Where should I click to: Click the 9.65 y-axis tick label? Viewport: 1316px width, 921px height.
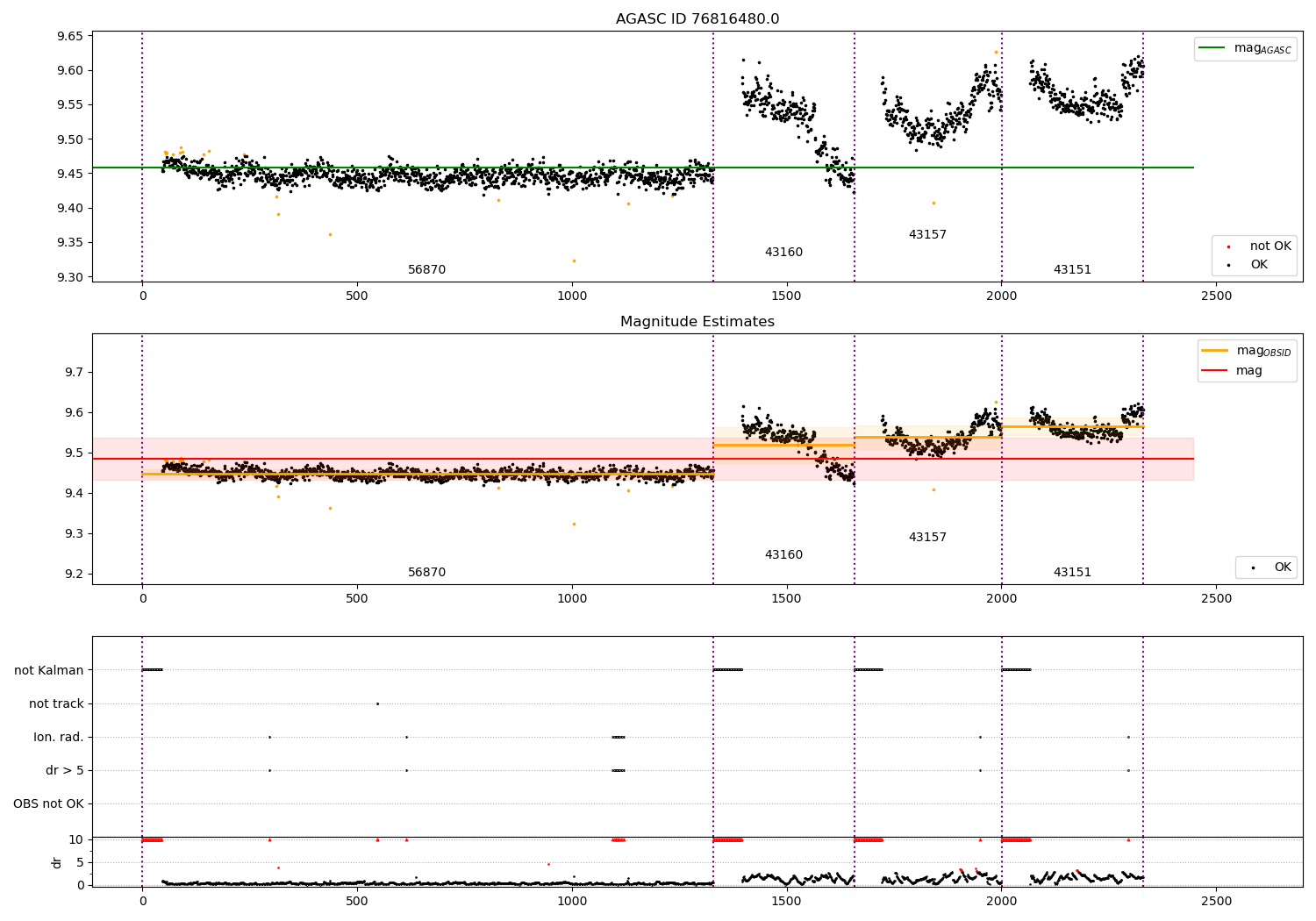(x=70, y=37)
